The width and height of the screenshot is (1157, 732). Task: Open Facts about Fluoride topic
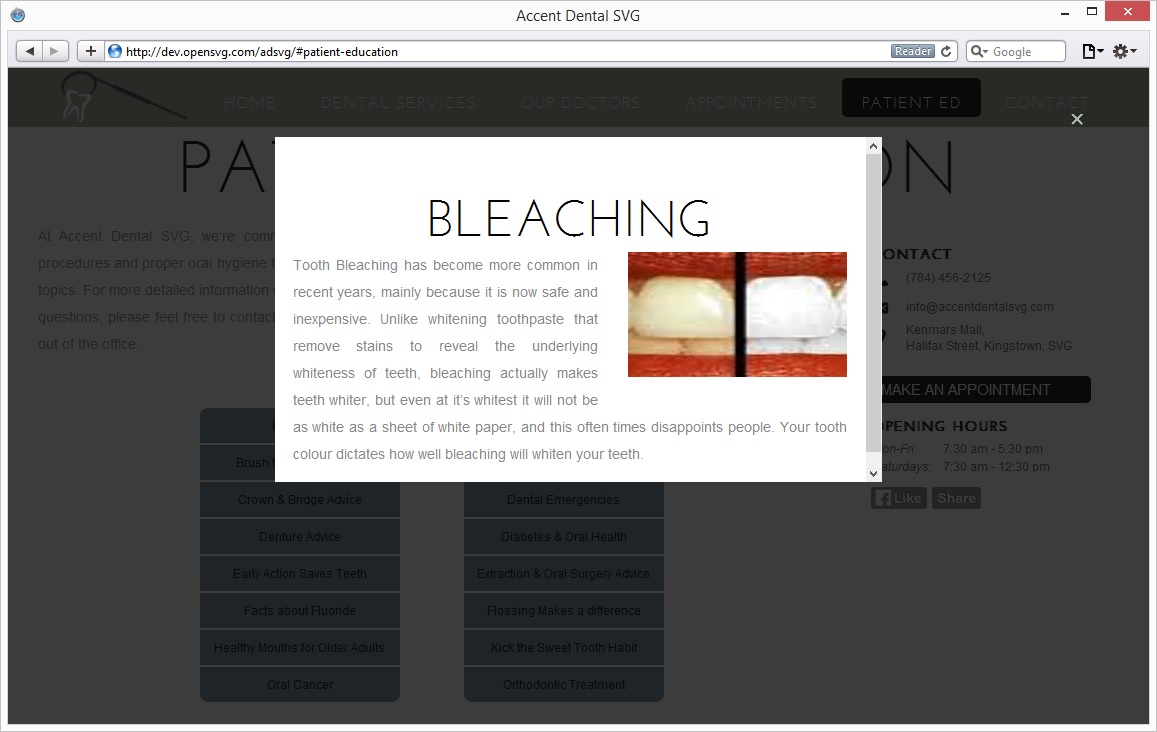[300, 610]
